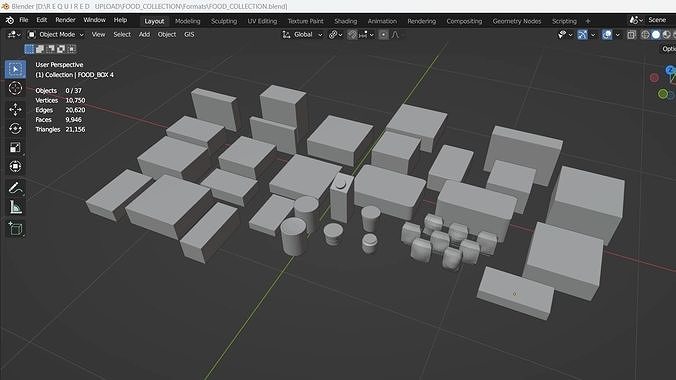Viewport: 676px width, 380px height.
Task: Pick the Rotate tool
Action: pos(15,129)
